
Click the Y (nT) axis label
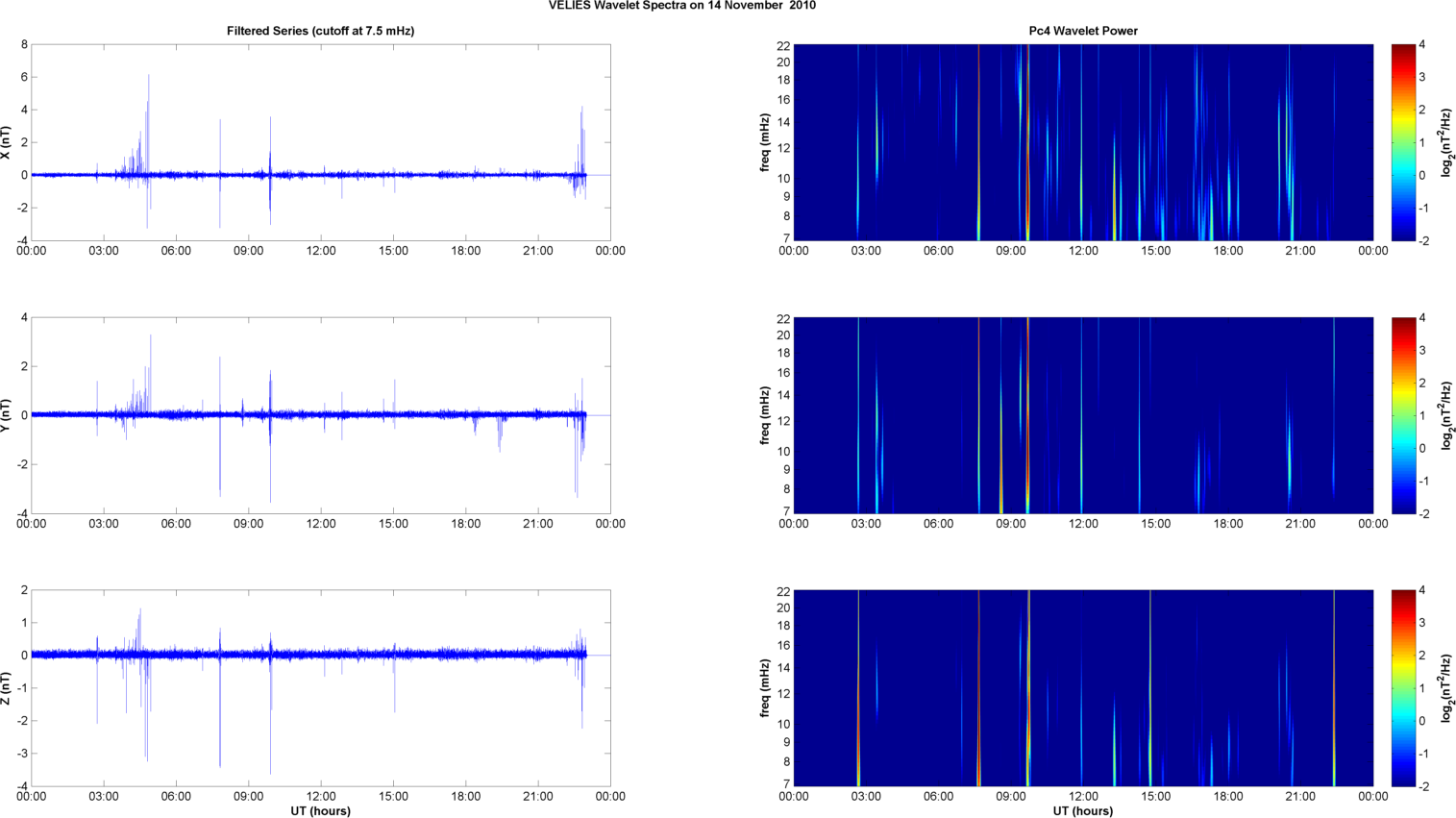(x=6, y=415)
